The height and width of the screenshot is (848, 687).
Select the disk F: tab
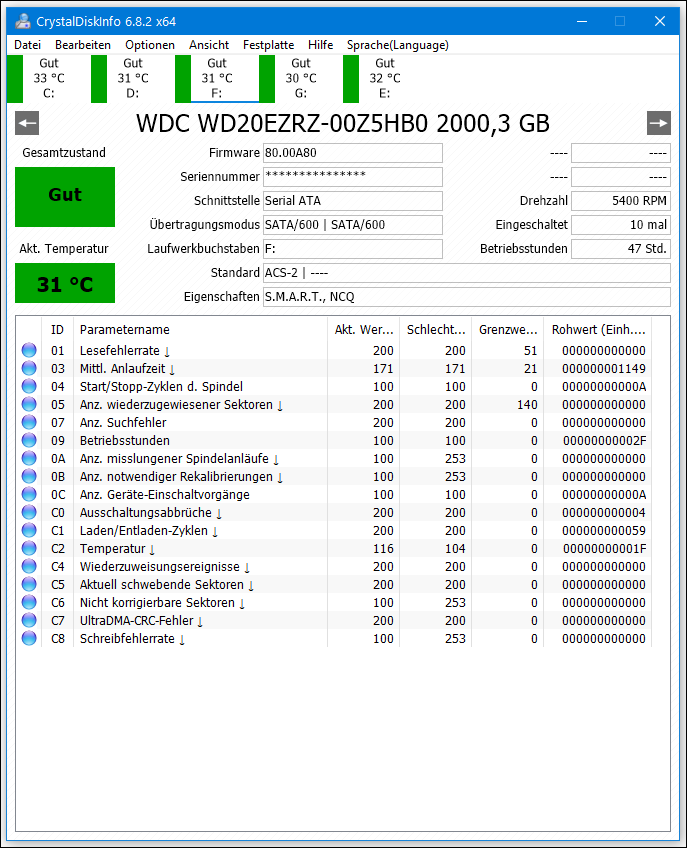tap(216, 78)
